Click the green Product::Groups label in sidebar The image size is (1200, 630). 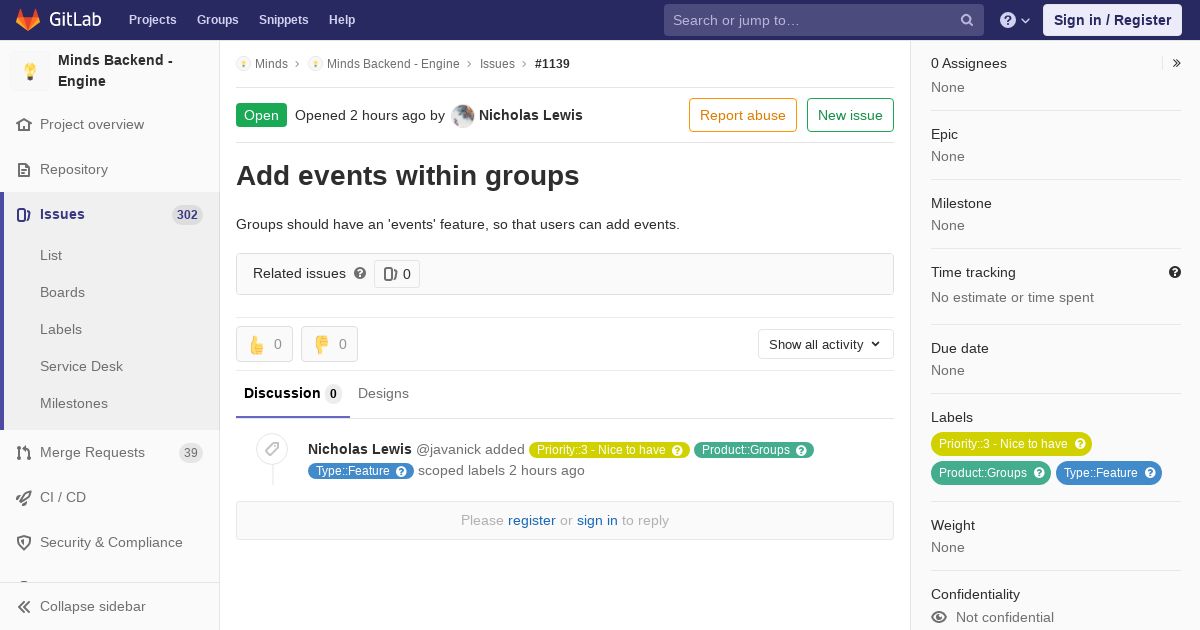991,473
